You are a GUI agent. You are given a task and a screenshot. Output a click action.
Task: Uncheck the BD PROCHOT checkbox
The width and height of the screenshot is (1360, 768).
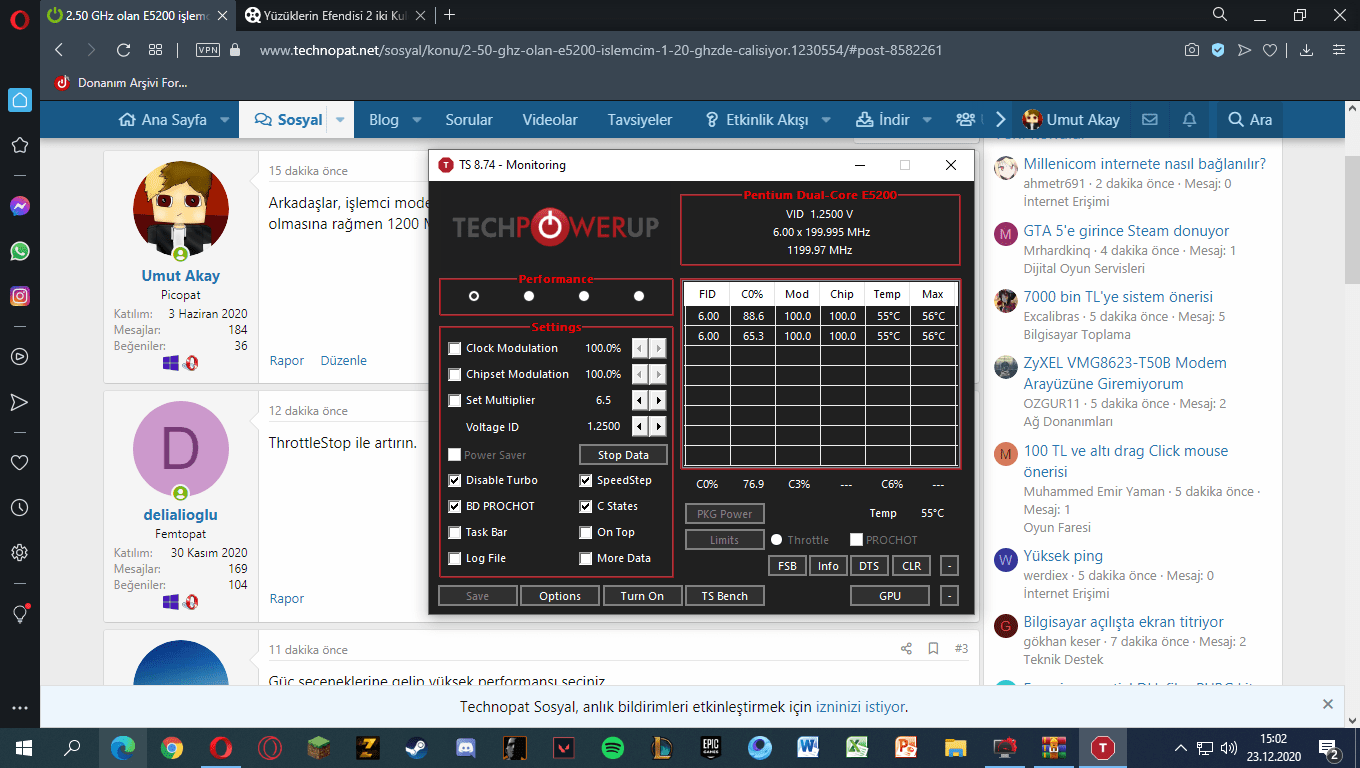tap(455, 507)
